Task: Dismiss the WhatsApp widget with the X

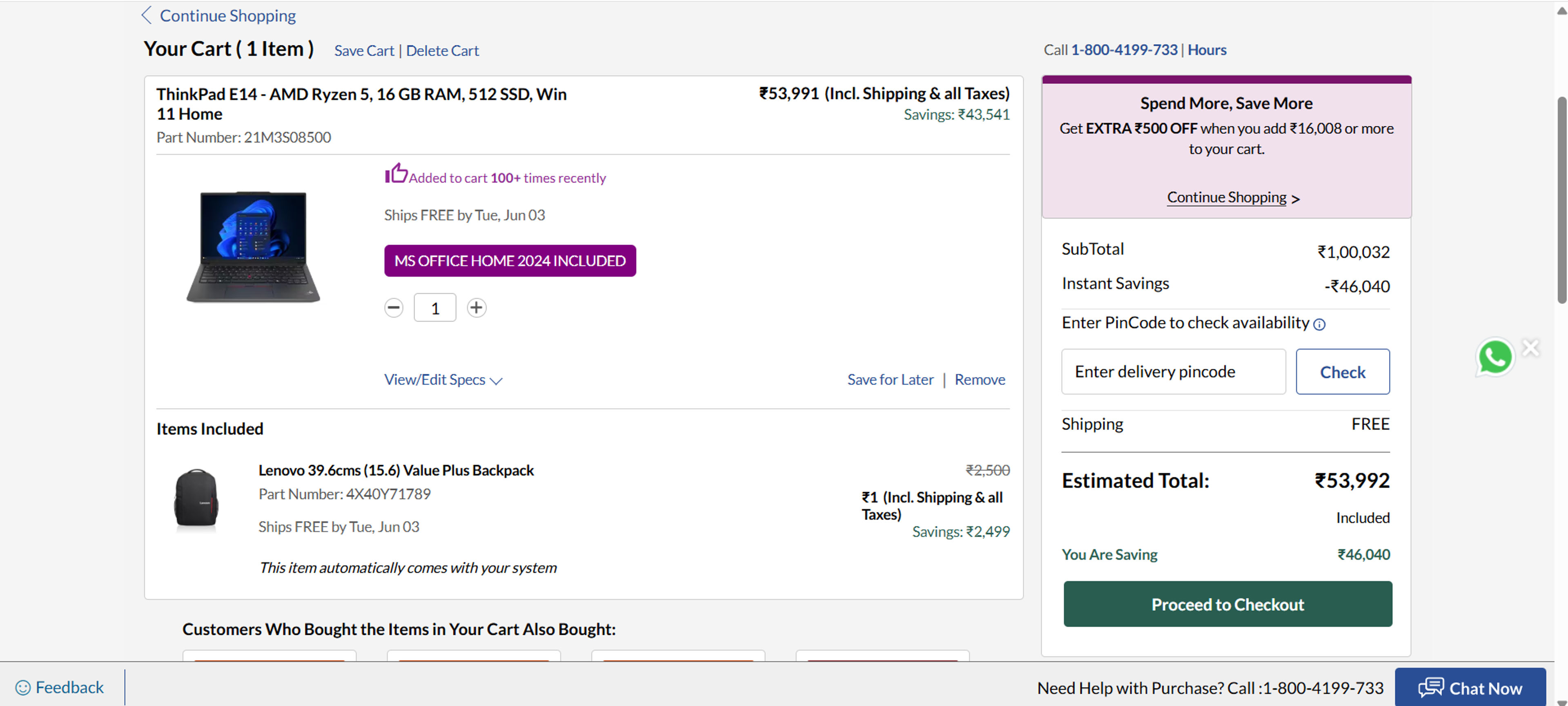Action: click(x=1530, y=348)
